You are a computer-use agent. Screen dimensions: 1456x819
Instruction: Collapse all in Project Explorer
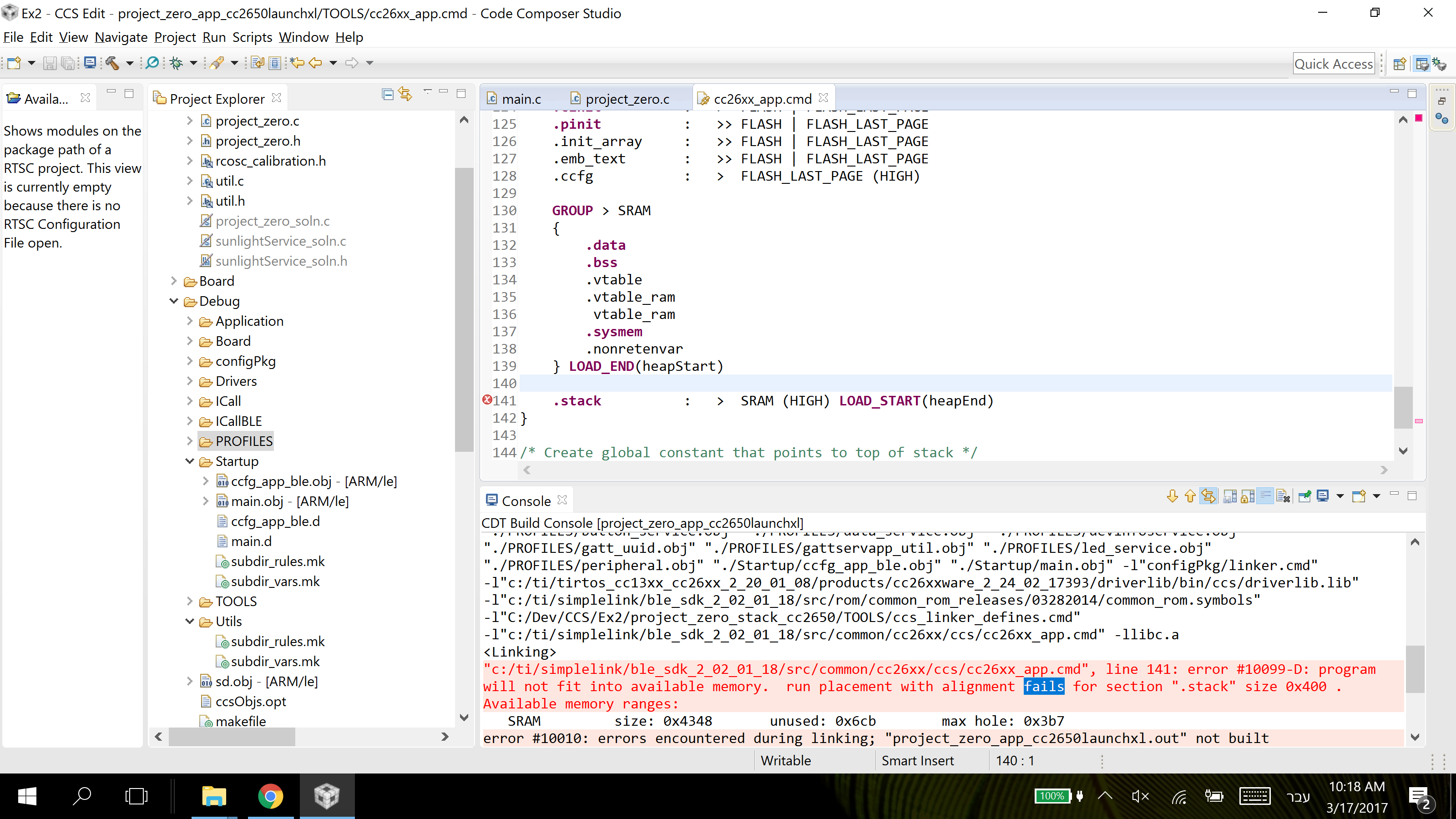click(388, 94)
